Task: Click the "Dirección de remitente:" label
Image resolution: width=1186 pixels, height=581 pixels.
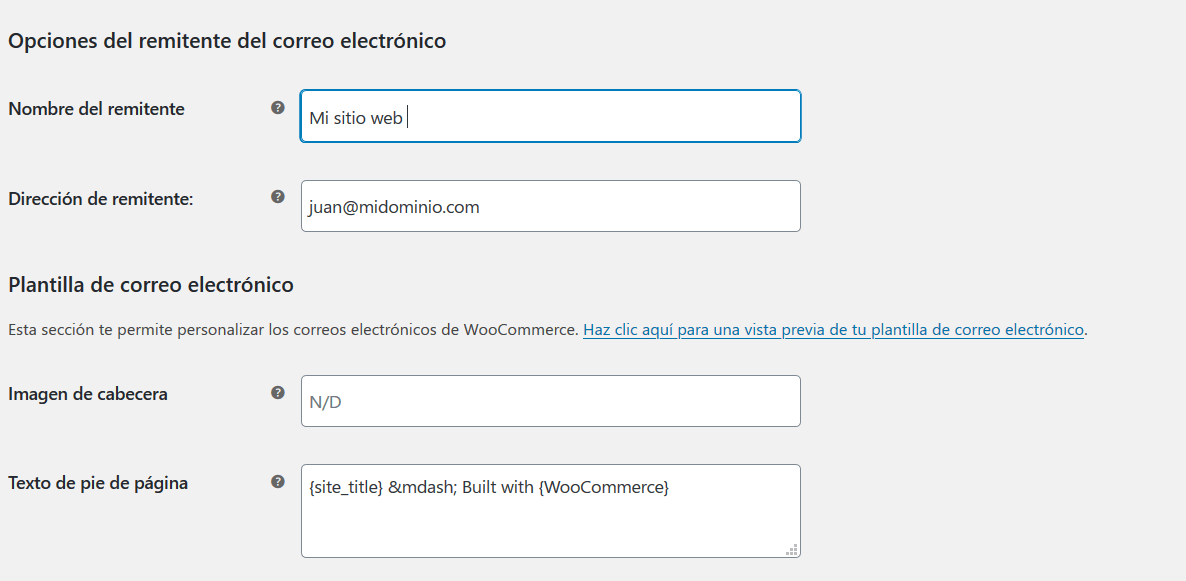Action: click(101, 199)
